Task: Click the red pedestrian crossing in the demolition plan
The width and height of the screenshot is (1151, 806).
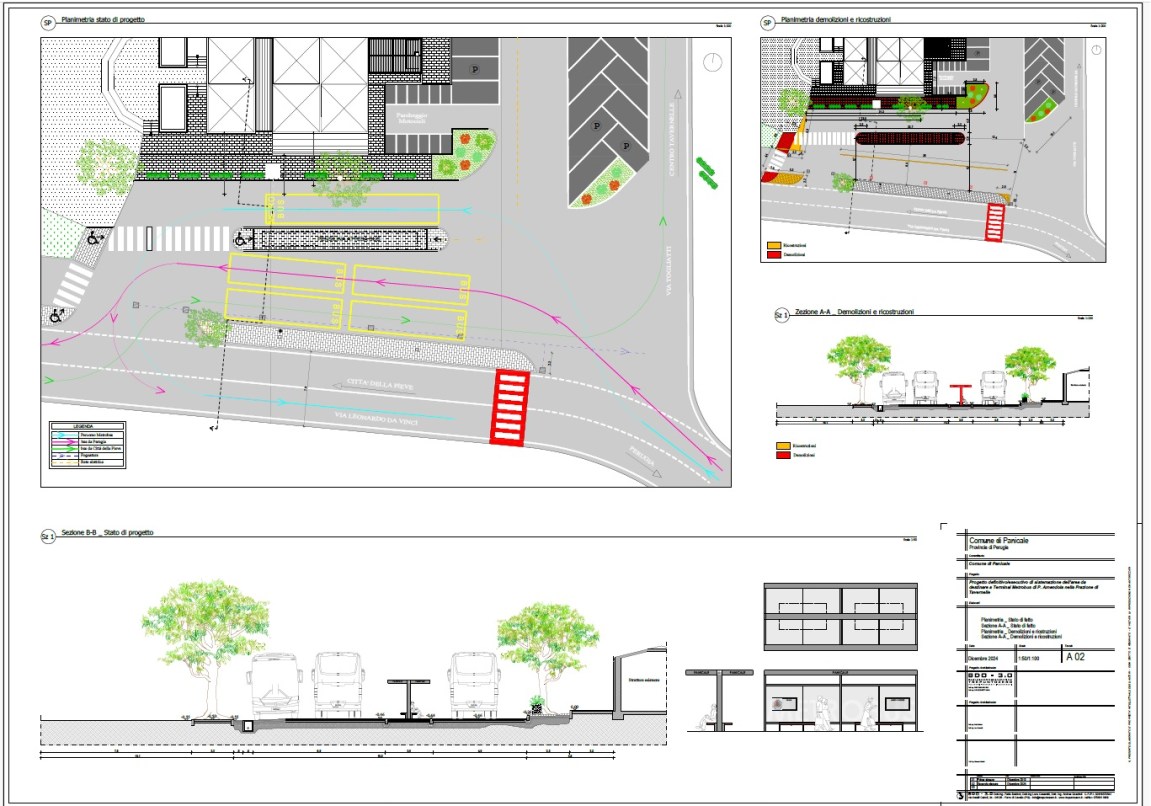Action: pyautogui.click(x=998, y=222)
